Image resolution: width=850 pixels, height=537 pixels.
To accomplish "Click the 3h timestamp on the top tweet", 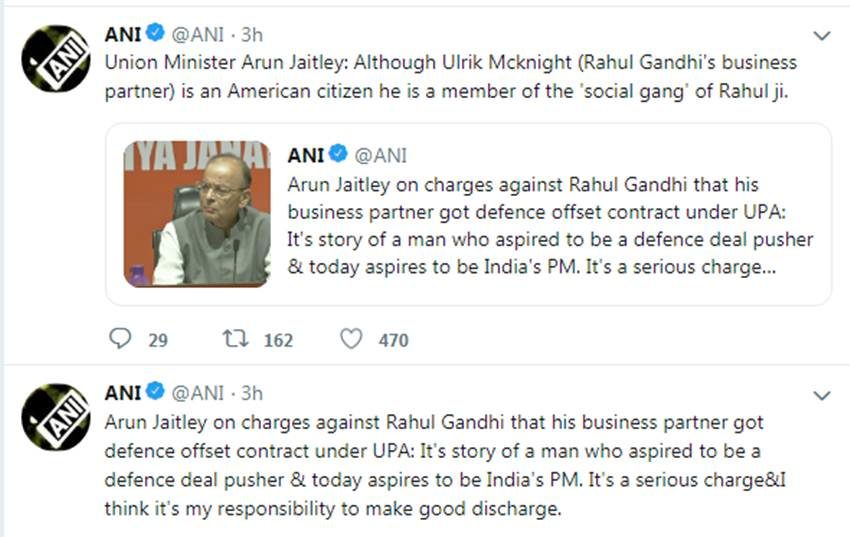I will [252, 35].
